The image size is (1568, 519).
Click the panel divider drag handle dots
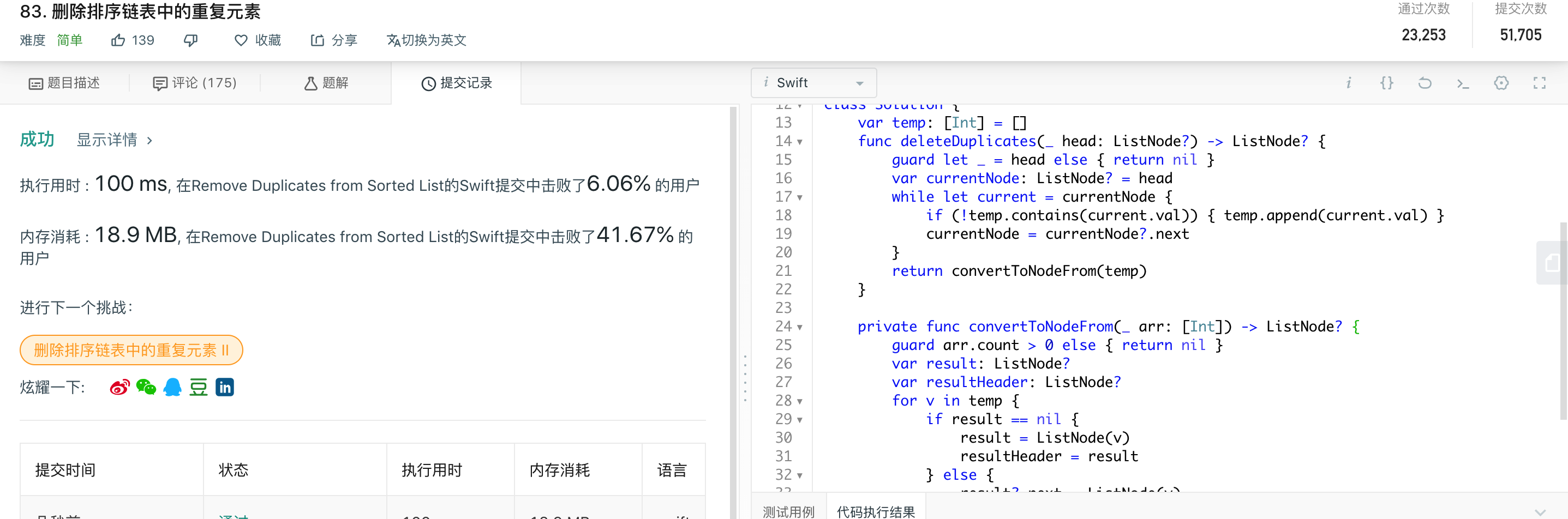745,378
